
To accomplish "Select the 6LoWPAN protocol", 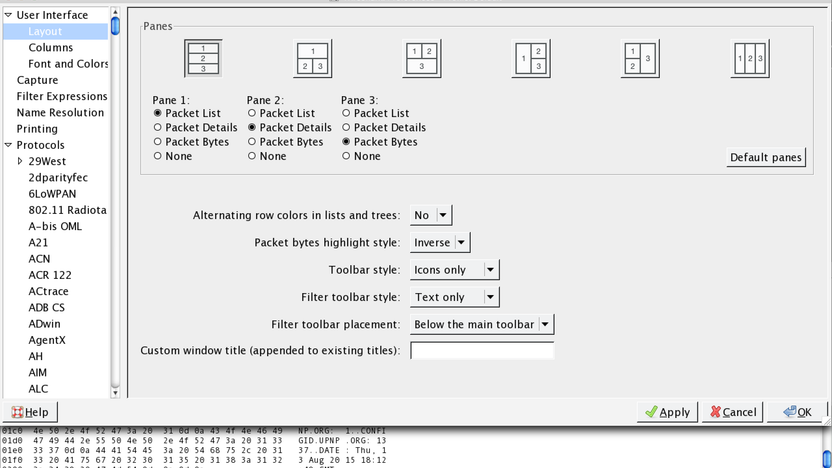I will 52,194.
